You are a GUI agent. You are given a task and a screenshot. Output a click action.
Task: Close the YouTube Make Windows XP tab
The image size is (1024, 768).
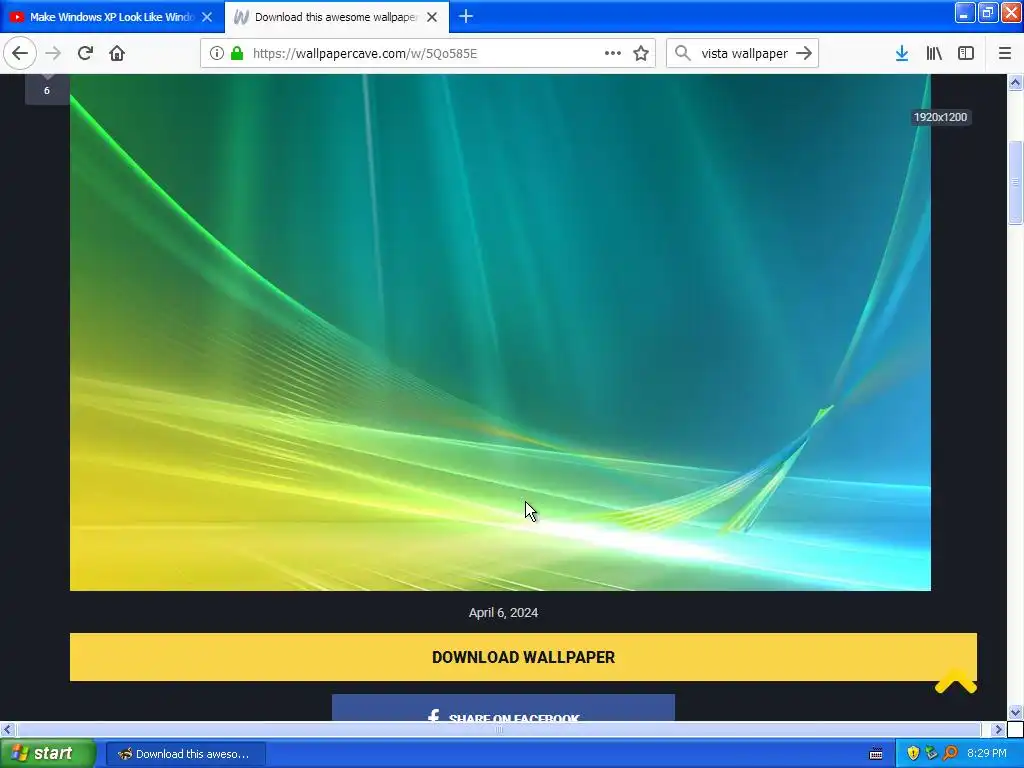pyautogui.click(x=207, y=17)
